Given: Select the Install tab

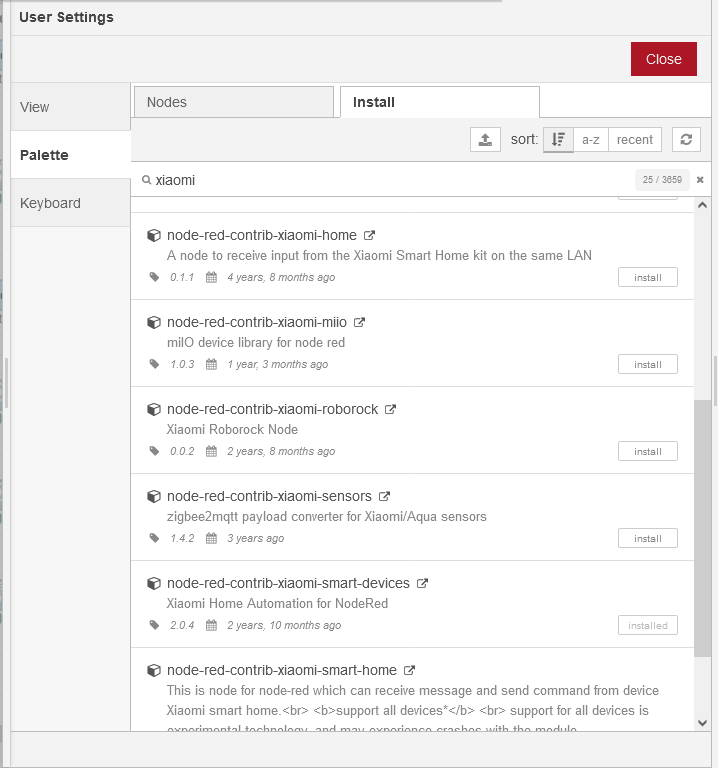Looking at the screenshot, I should coord(440,102).
